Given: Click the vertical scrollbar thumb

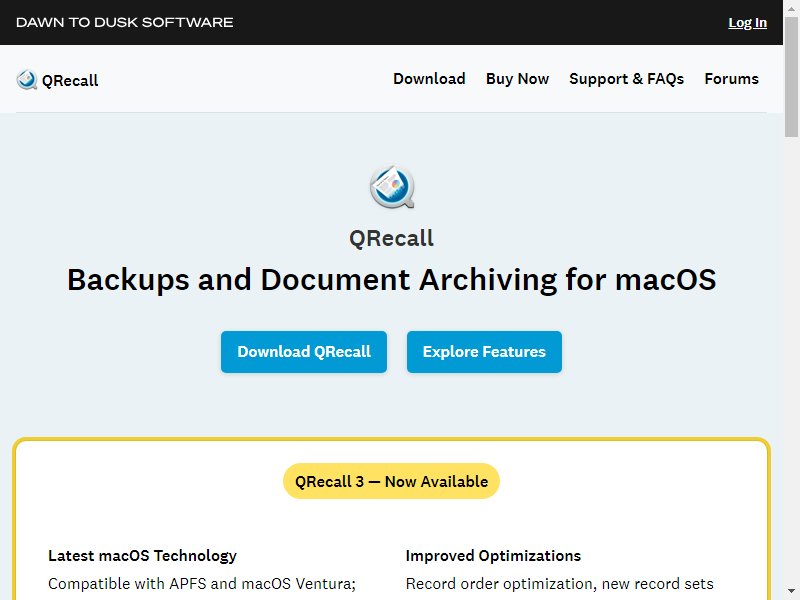Looking at the screenshot, I should [791, 77].
